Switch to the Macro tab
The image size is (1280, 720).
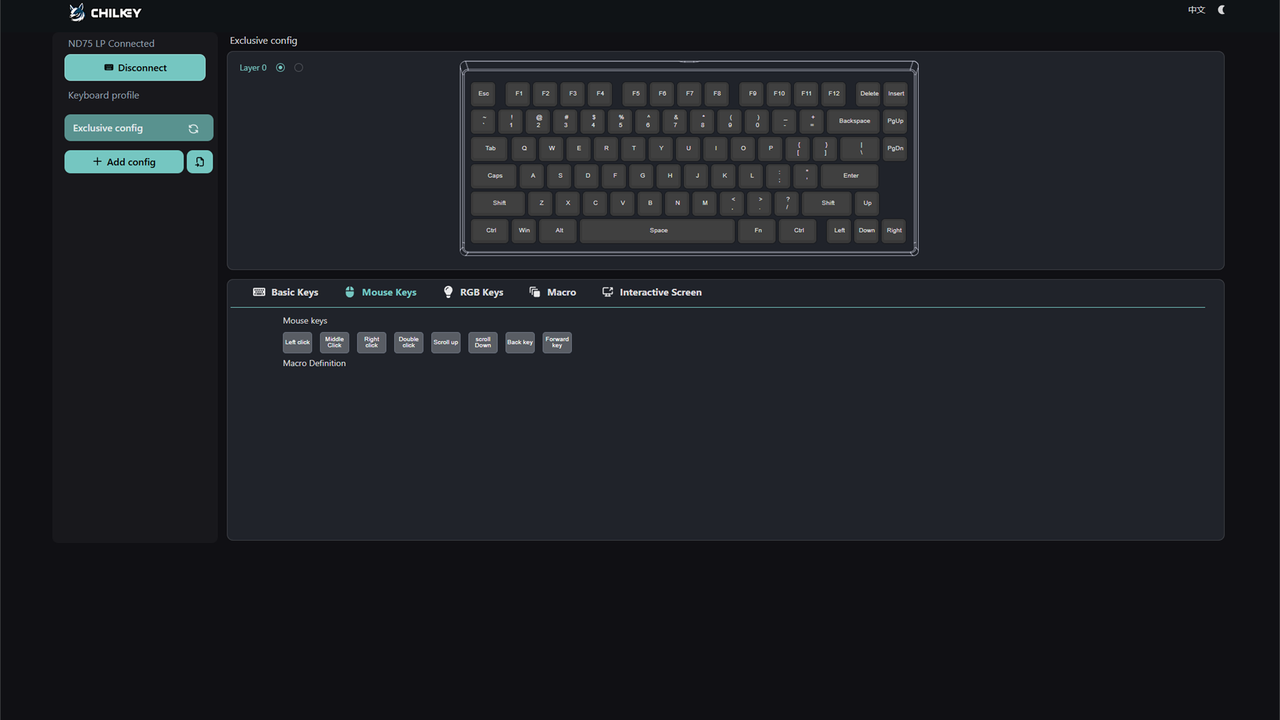pos(553,292)
